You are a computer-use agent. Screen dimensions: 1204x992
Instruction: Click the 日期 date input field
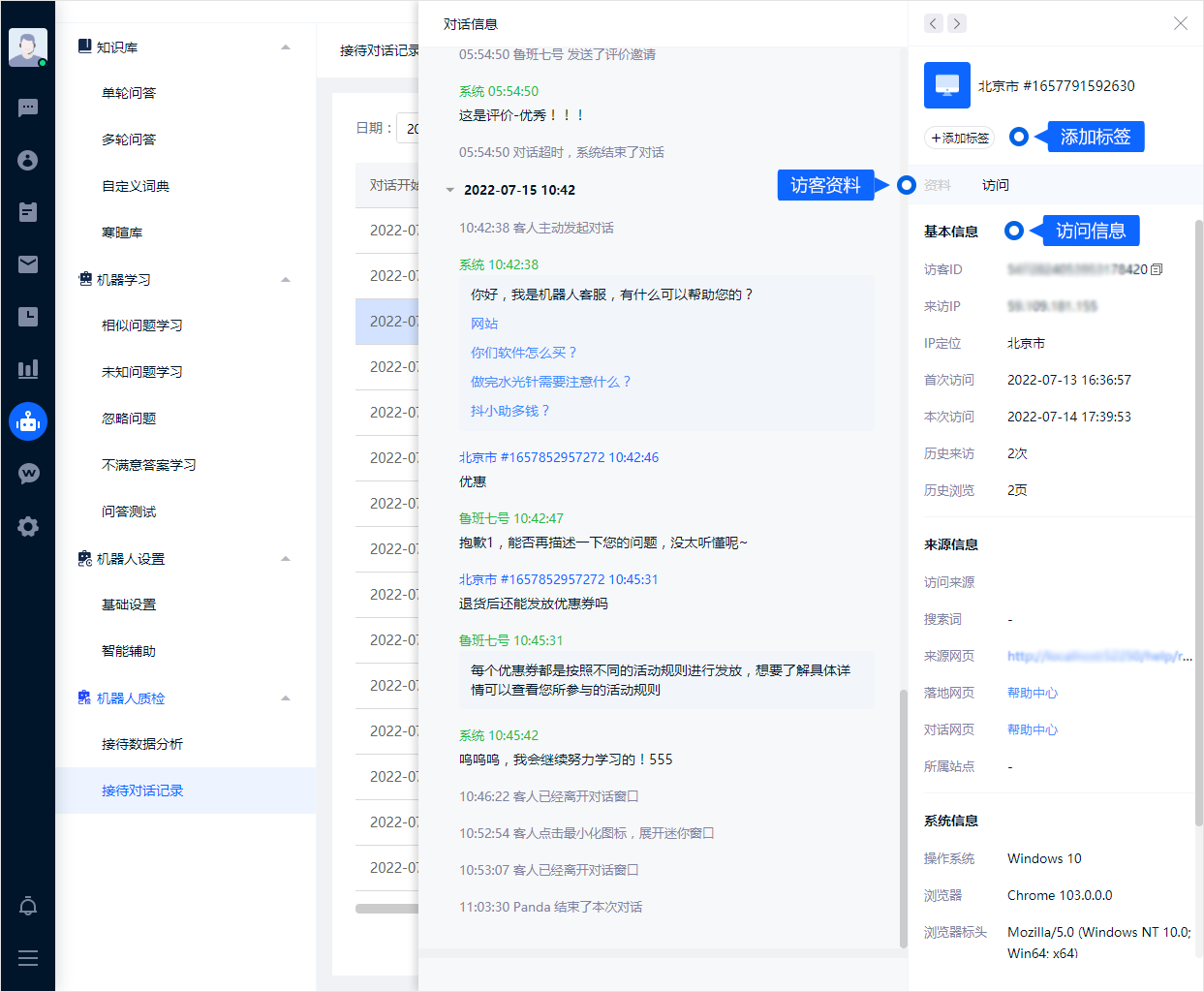click(408, 128)
